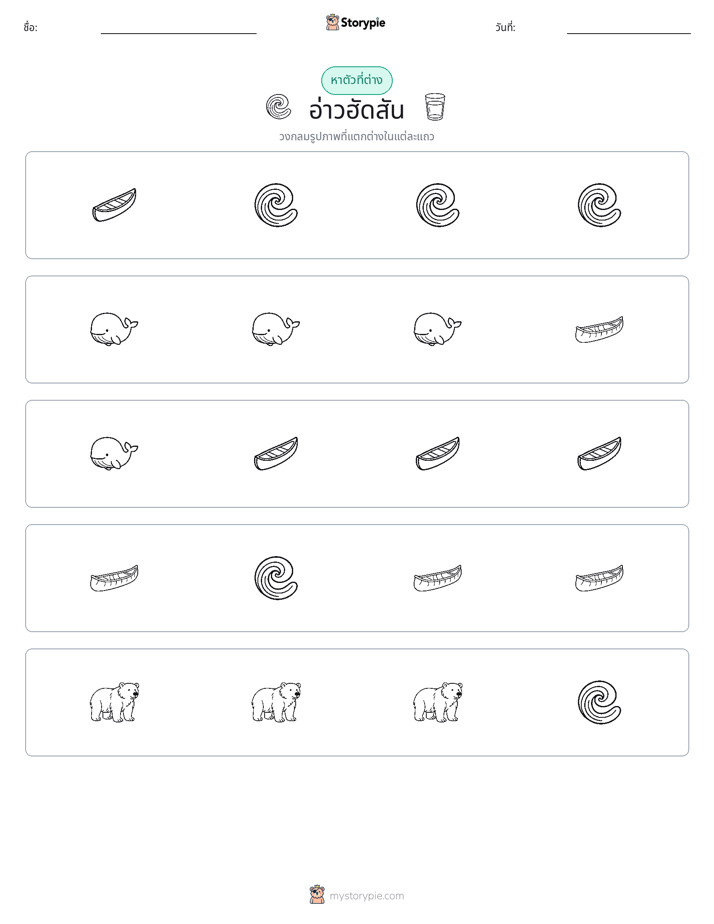
Task: Select the swirl icon beside the title
Action: pyautogui.click(x=278, y=107)
